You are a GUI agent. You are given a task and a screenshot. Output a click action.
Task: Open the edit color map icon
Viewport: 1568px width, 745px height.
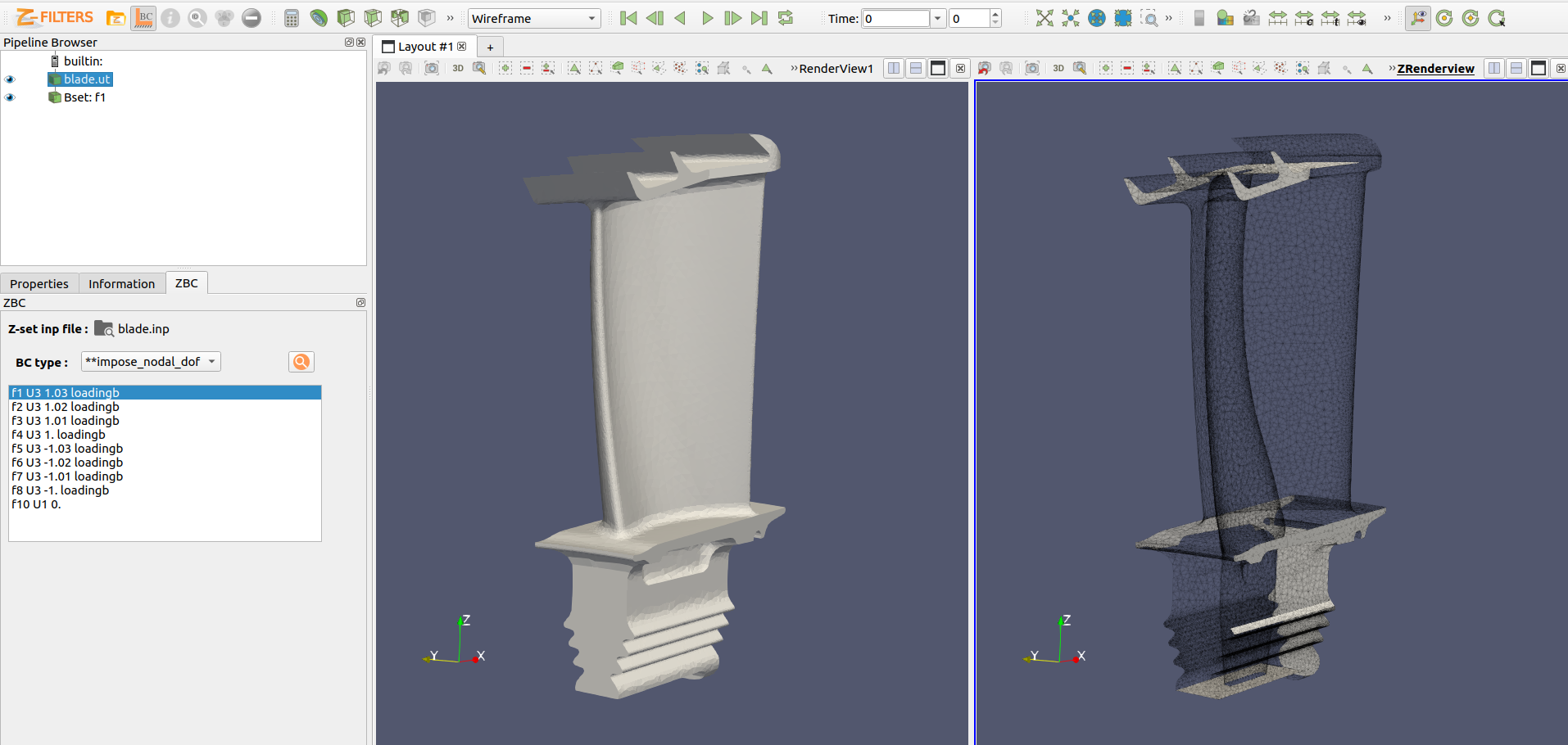[1226, 18]
